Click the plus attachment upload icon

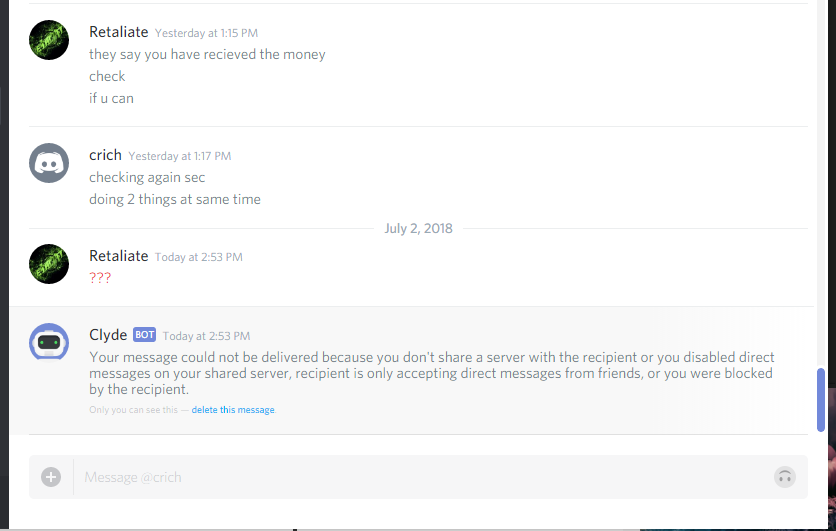(51, 477)
